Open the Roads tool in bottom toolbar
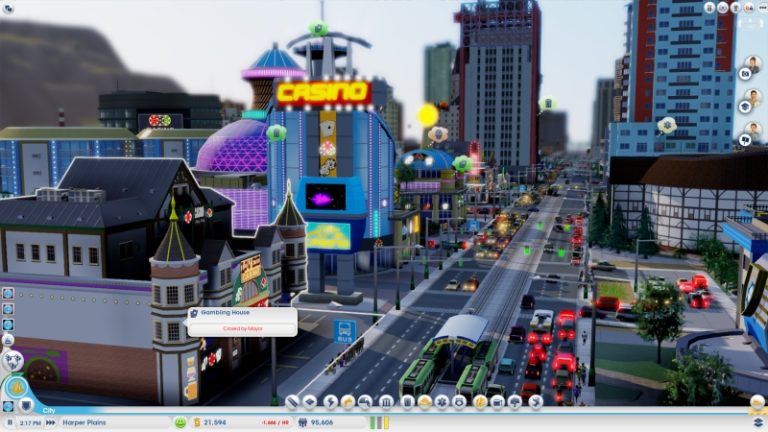The height and width of the screenshot is (432, 768). pos(292,402)
